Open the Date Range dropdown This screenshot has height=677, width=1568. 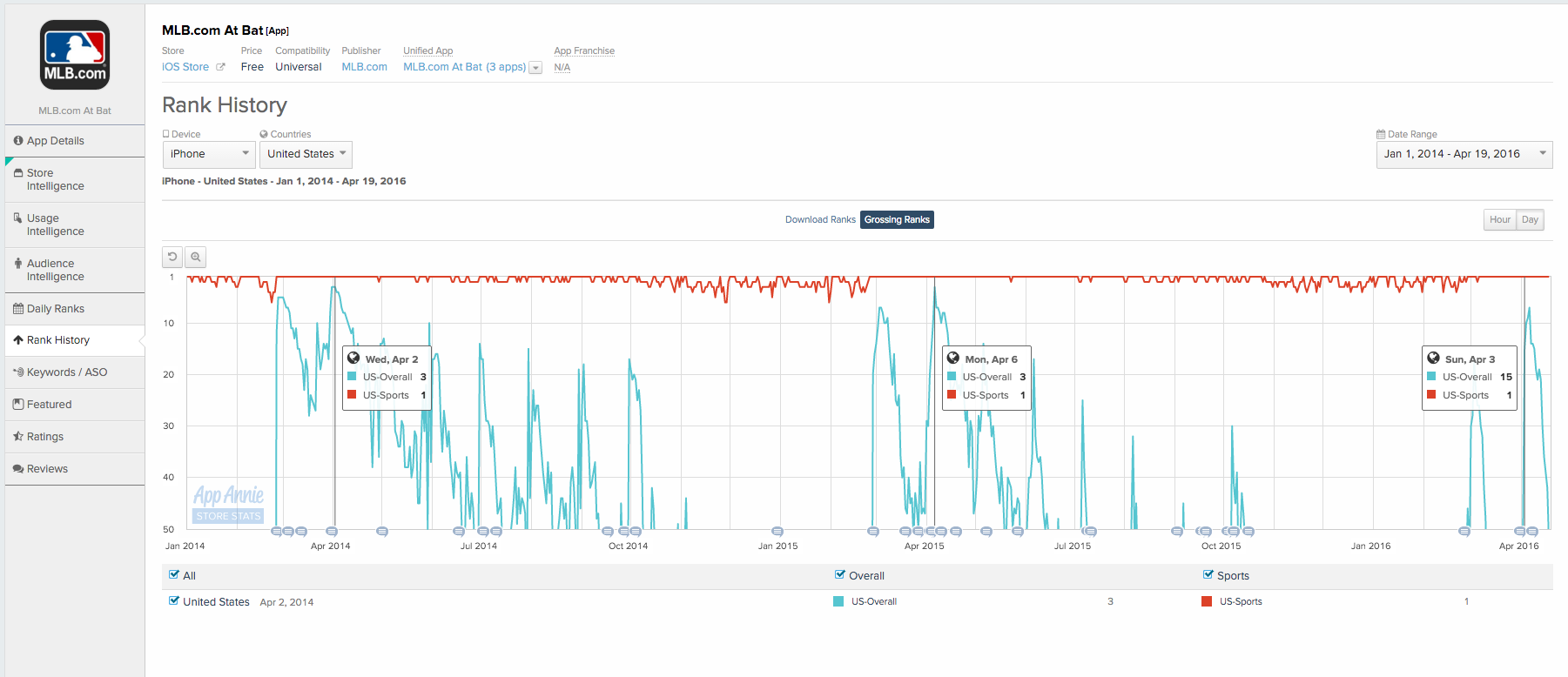[1464, 154]
